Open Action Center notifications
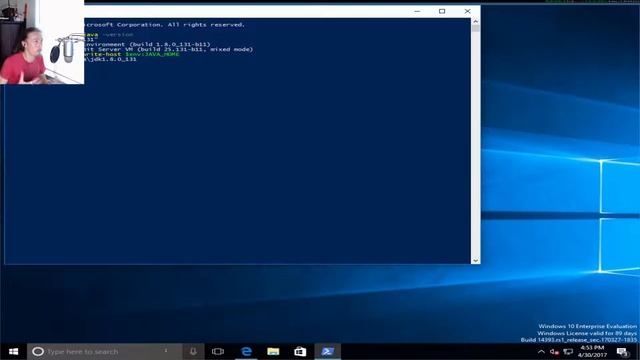640x360 pixels. coord(622,351)
